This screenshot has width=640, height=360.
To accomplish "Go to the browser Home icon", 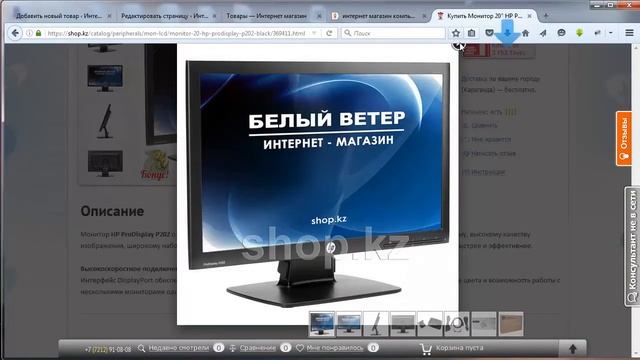I will (x=525, y=33).
